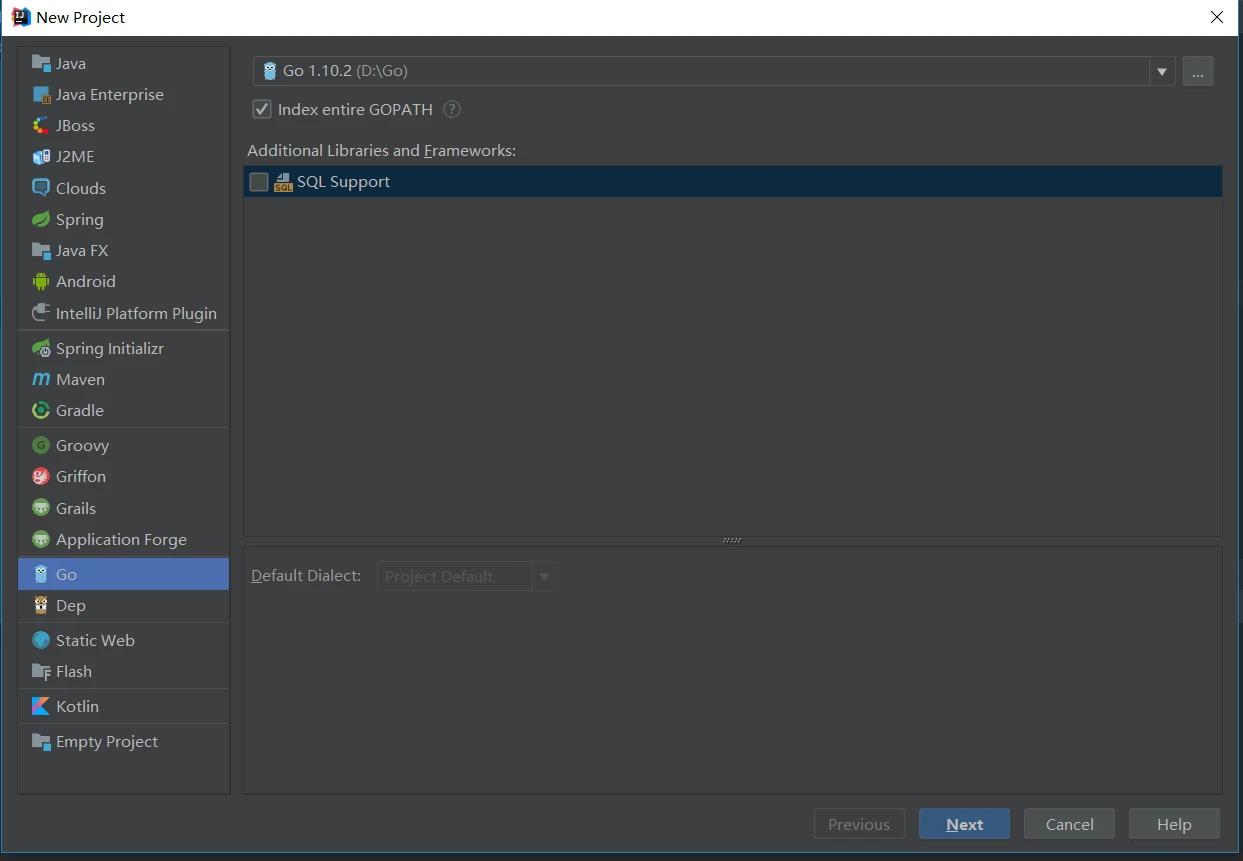Click the Index entire GOPATH label

355,109
